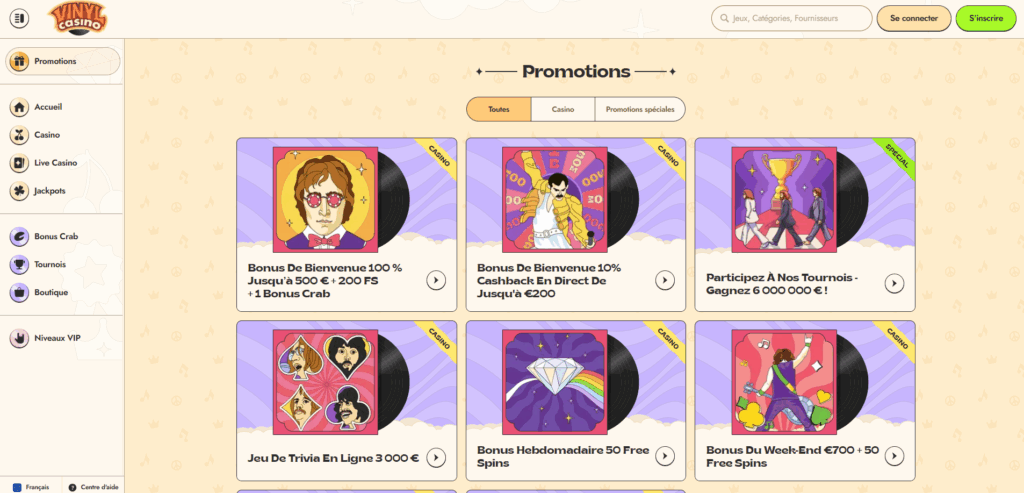Click the S'inscrire button
The width and height of the screenshot is (1024, 493).
986,18
